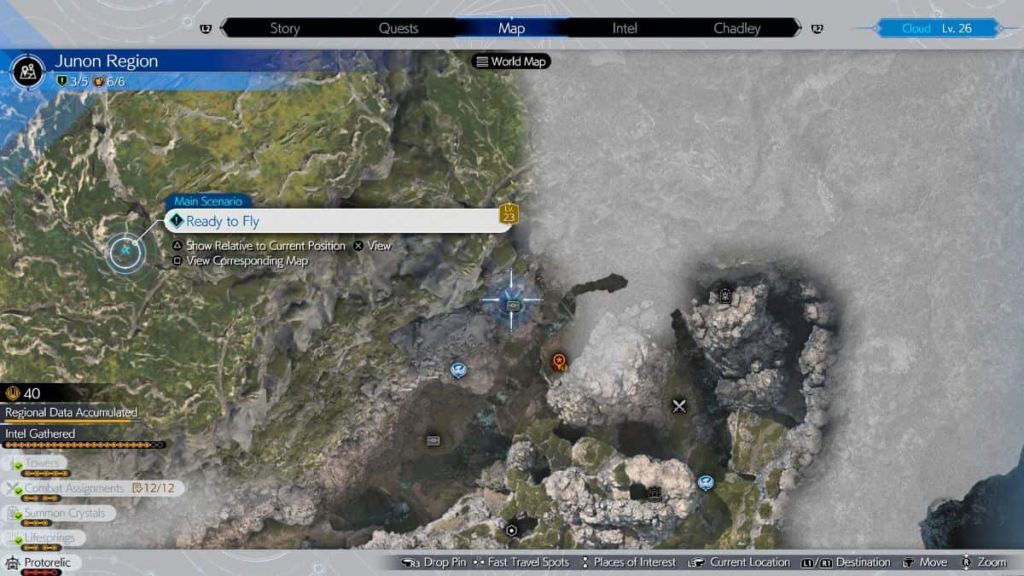Click the L2 previous-tab icon
The height and width of the screenshot is (576, 1024).
click(206, 28)
